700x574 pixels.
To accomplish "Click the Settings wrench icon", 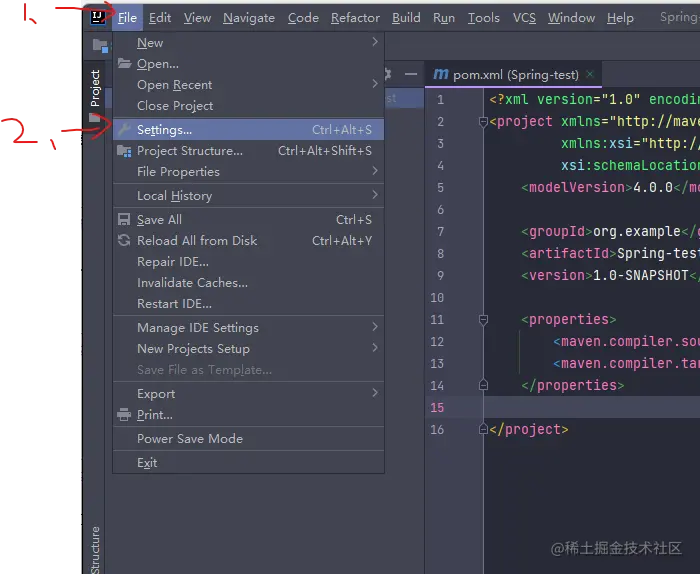I will [x=124, y=130].
